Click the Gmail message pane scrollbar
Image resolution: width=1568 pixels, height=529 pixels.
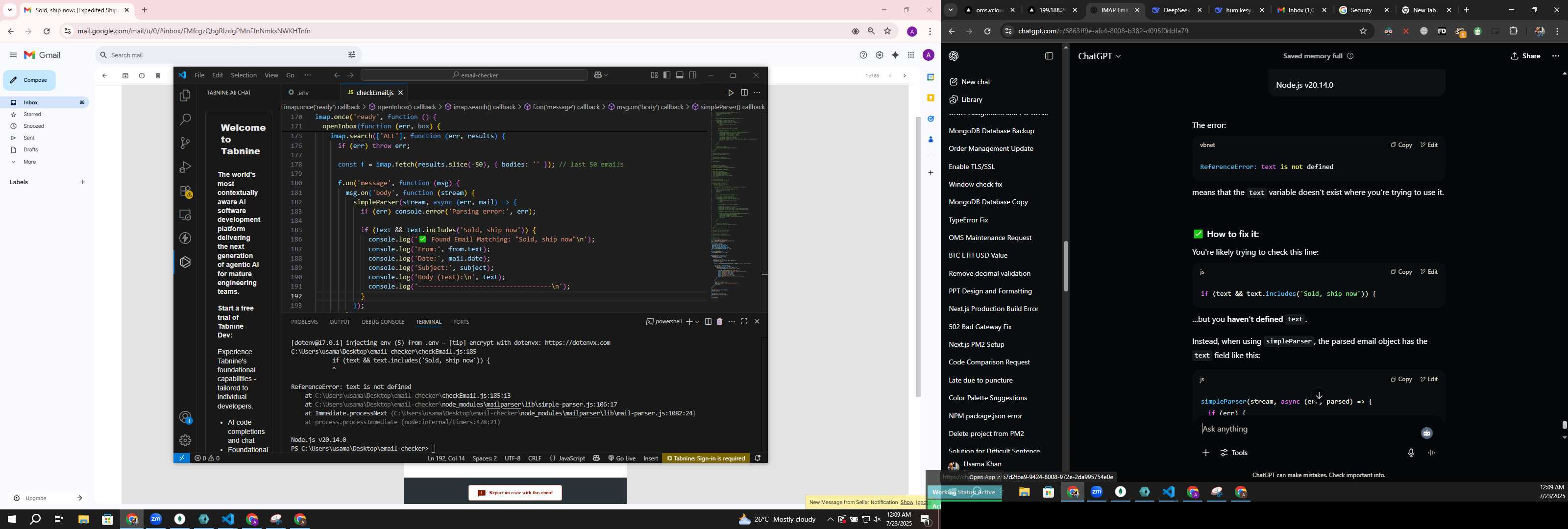pos(918,257)
